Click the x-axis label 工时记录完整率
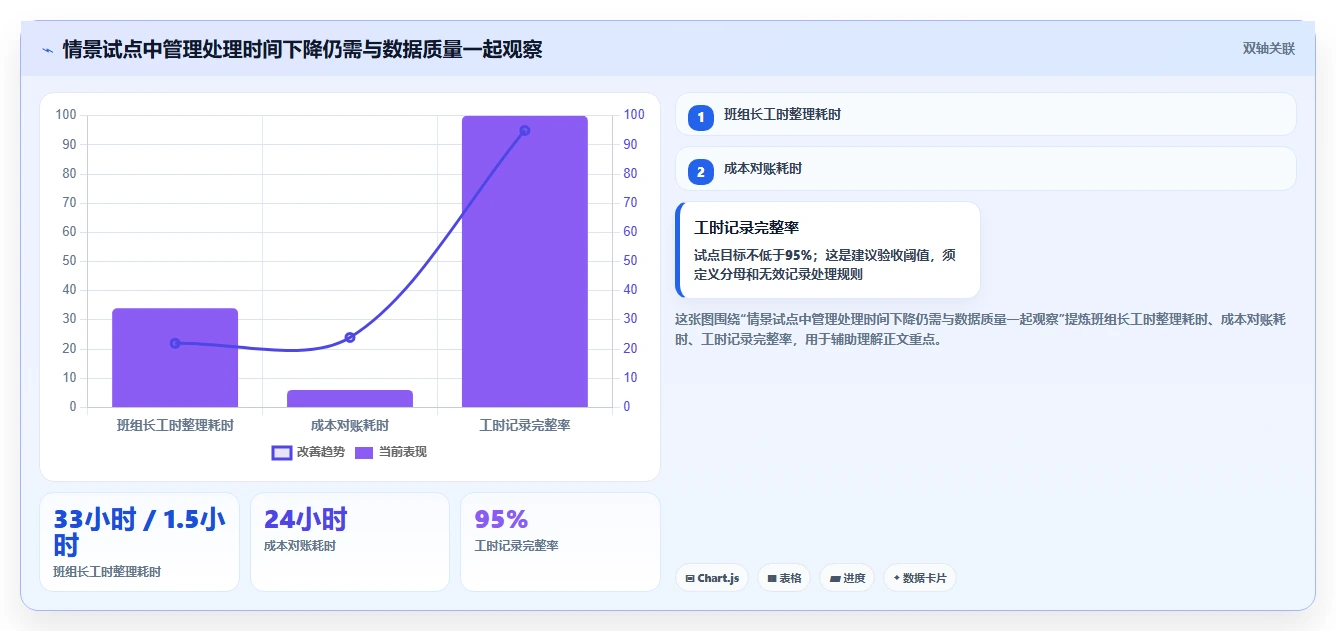The height and width of the screenshot is (631, 1336). (525, 425)
